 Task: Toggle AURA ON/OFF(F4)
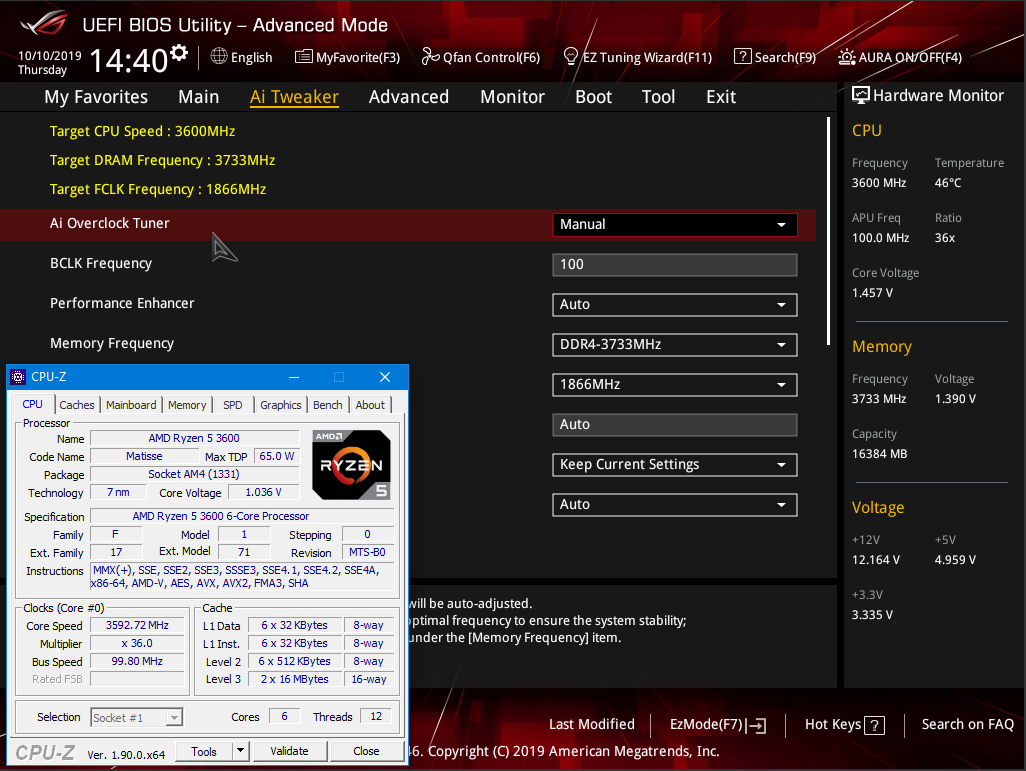(900, 58)
